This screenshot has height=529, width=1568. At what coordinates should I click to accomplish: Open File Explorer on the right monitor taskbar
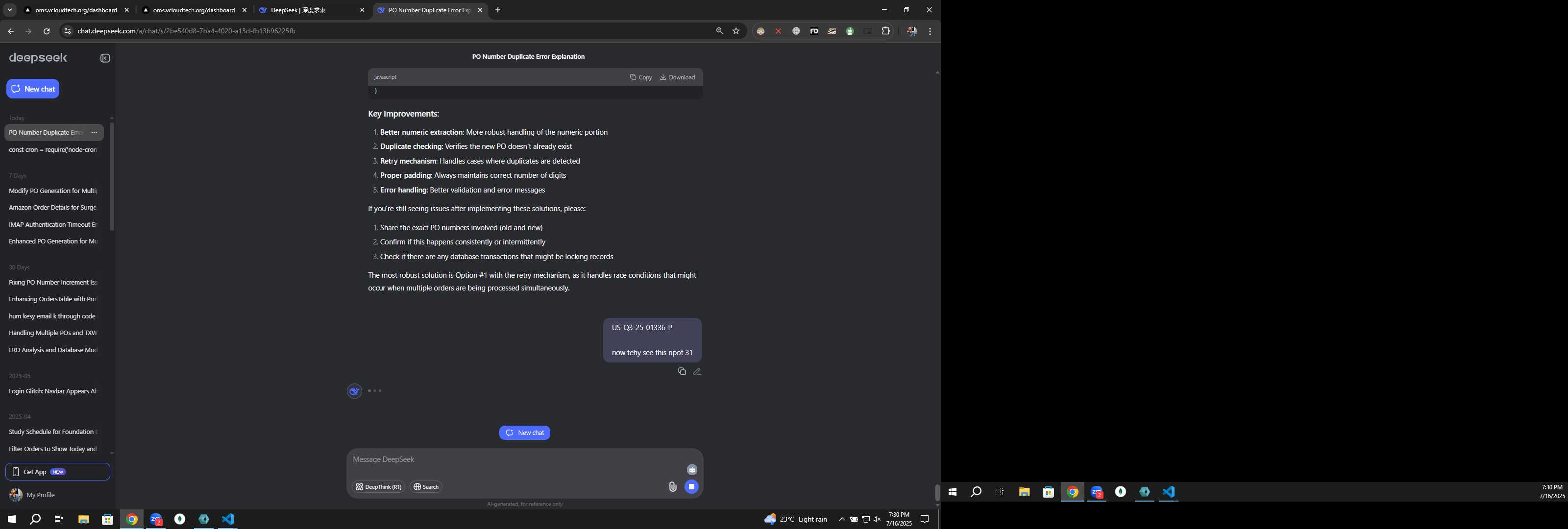(1025, 492)
